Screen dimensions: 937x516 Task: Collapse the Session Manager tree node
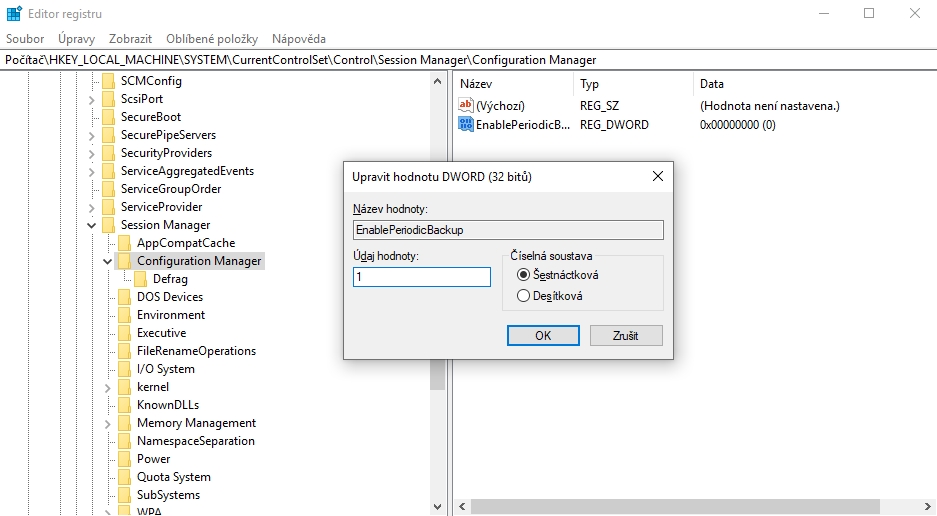click(x=91, y=225)
